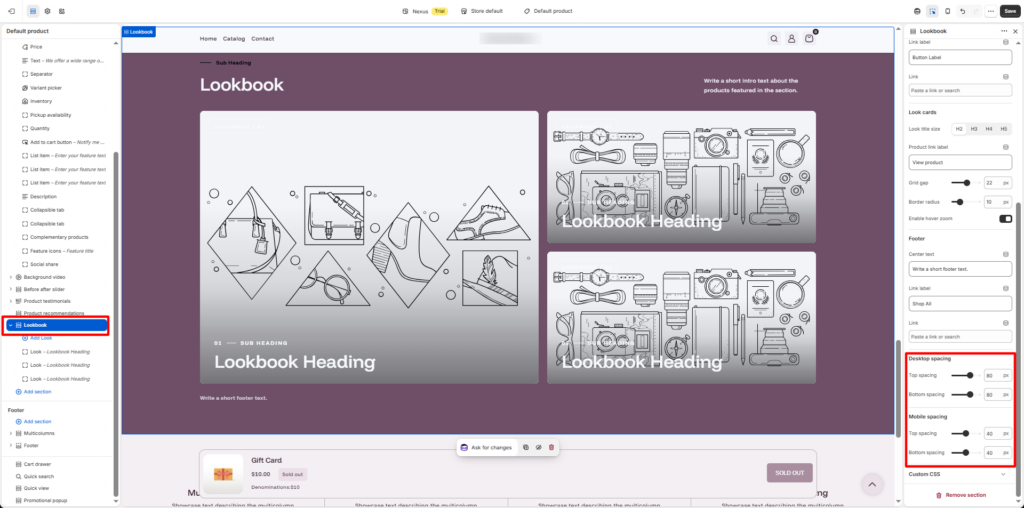Click the Gift Card product thumbnail
The width and height of the screenshot is (1024, 508).
[223, 474]
